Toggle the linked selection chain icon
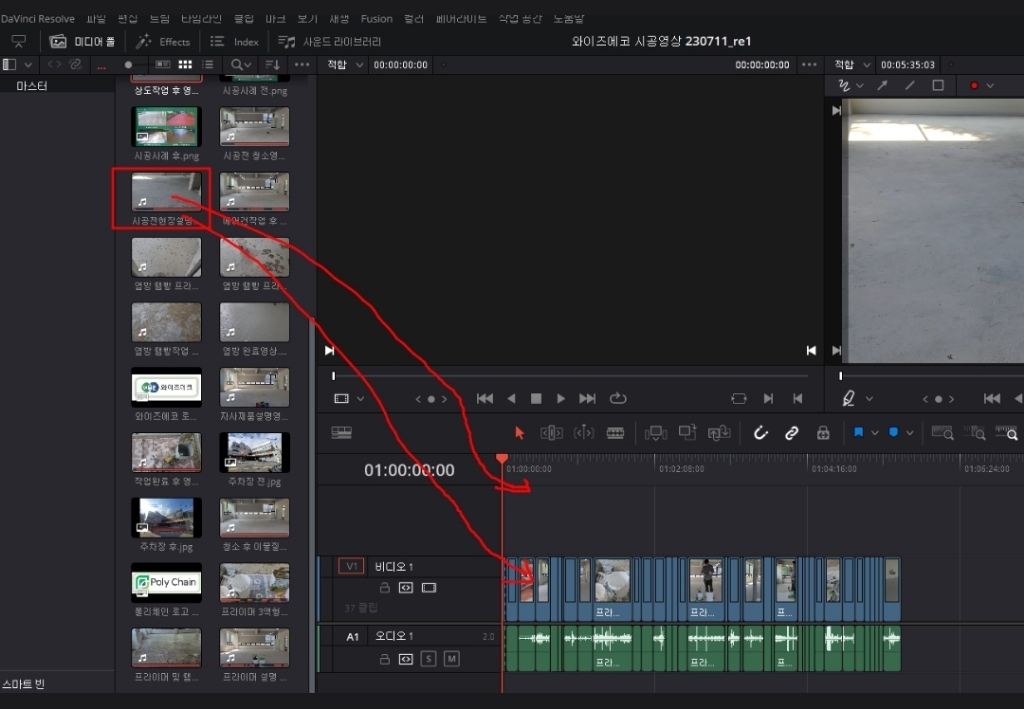 791,432
